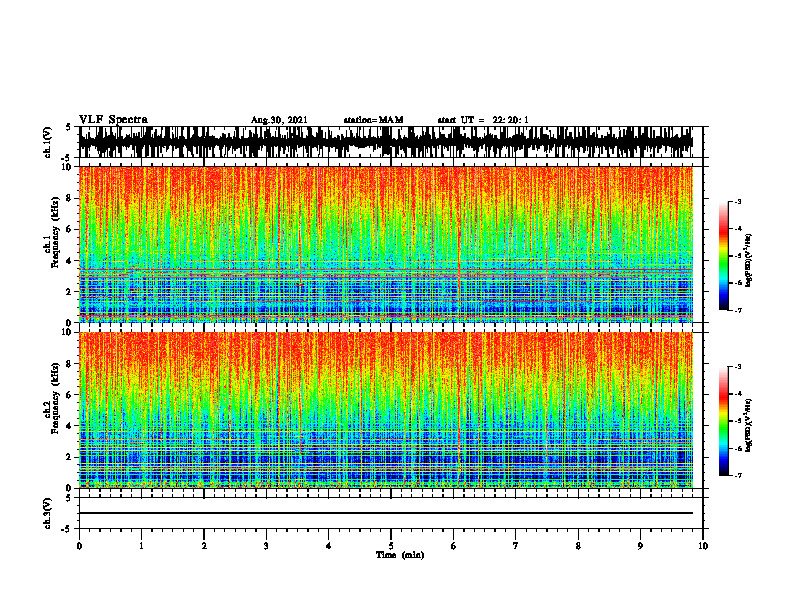Click the "4" kHz tick on ch.1 axis
This screenshot has width=792, height=612.
coord(71,261)
